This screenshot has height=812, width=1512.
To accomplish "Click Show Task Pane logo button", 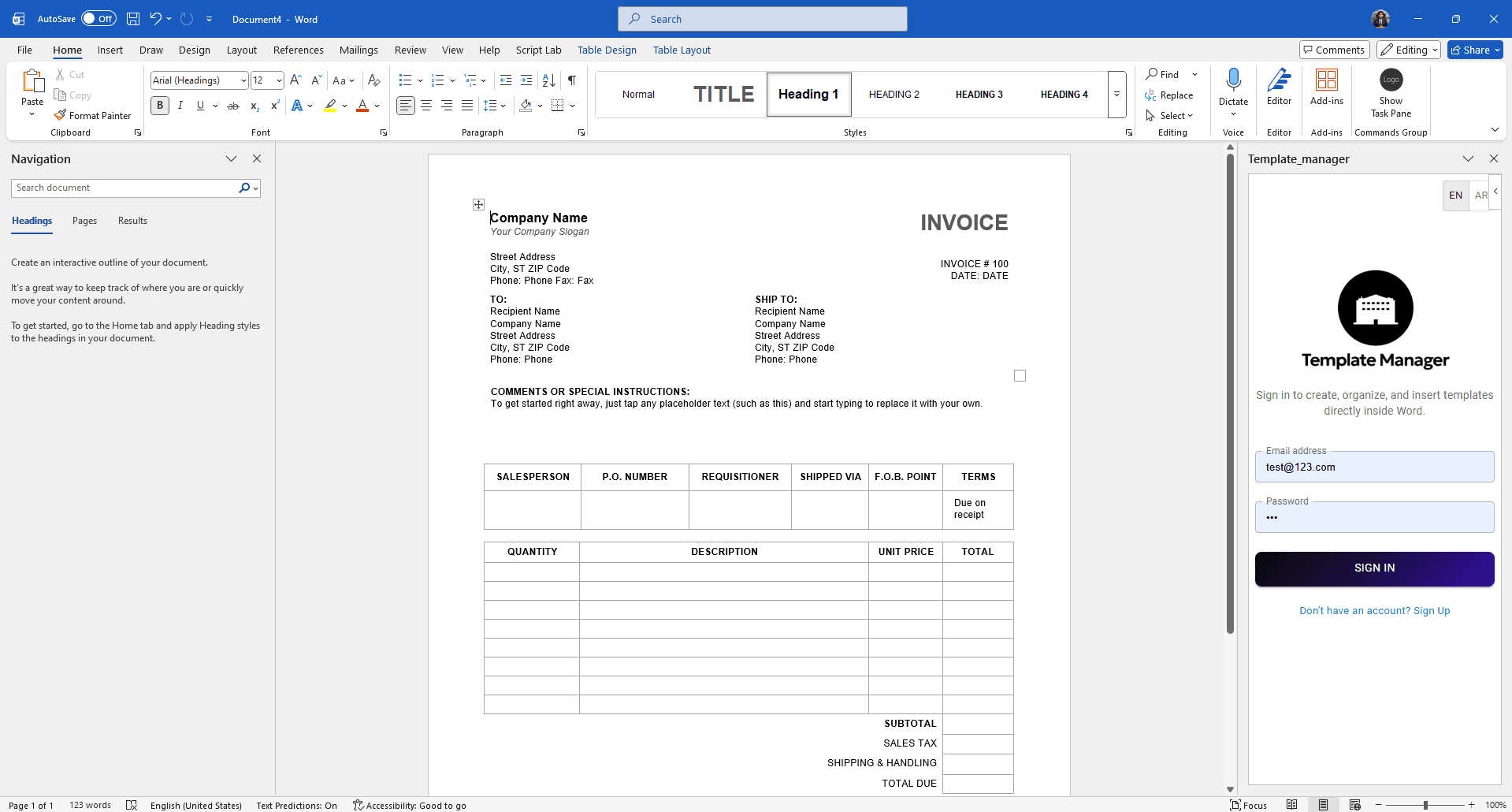I will click(1391, 80).
